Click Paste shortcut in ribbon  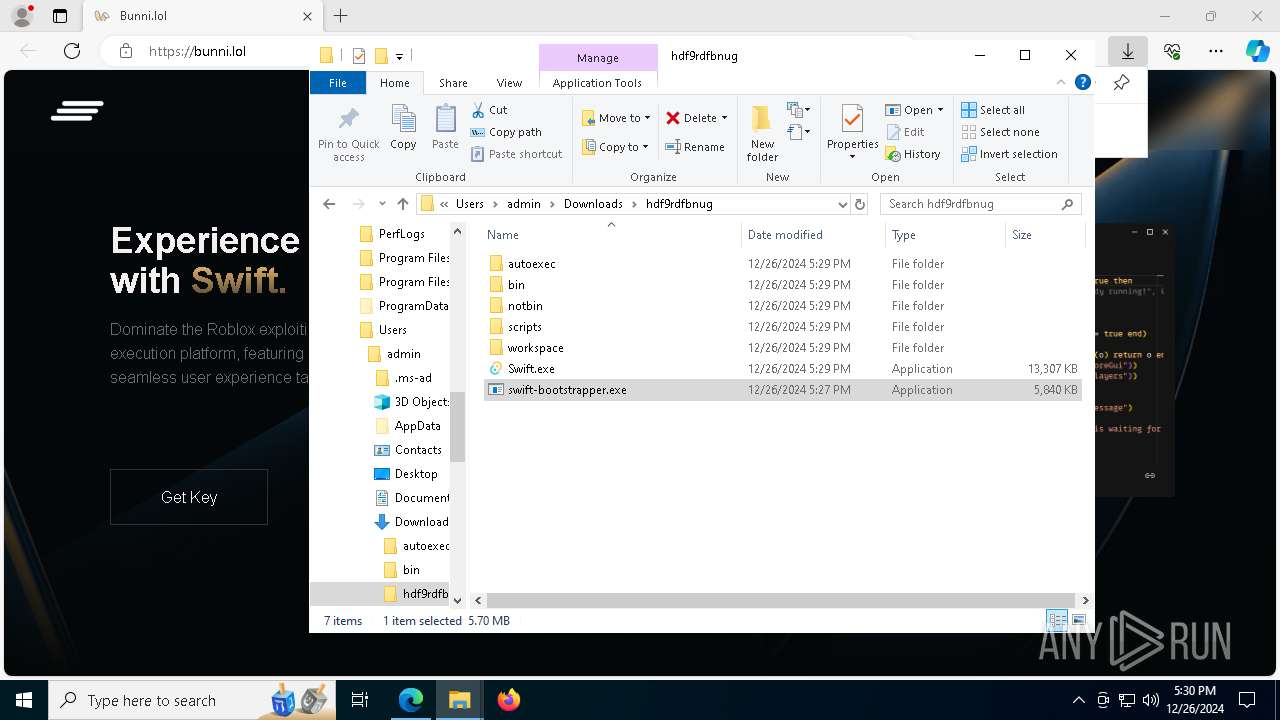pos(516,154)
